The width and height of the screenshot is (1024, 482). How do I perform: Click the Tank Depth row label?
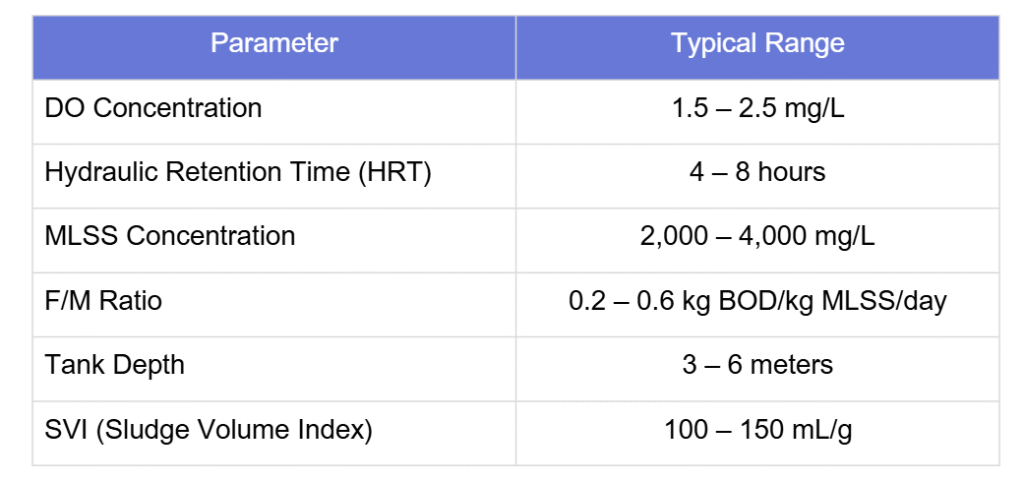pyautogui.click(x=114, y=365)
